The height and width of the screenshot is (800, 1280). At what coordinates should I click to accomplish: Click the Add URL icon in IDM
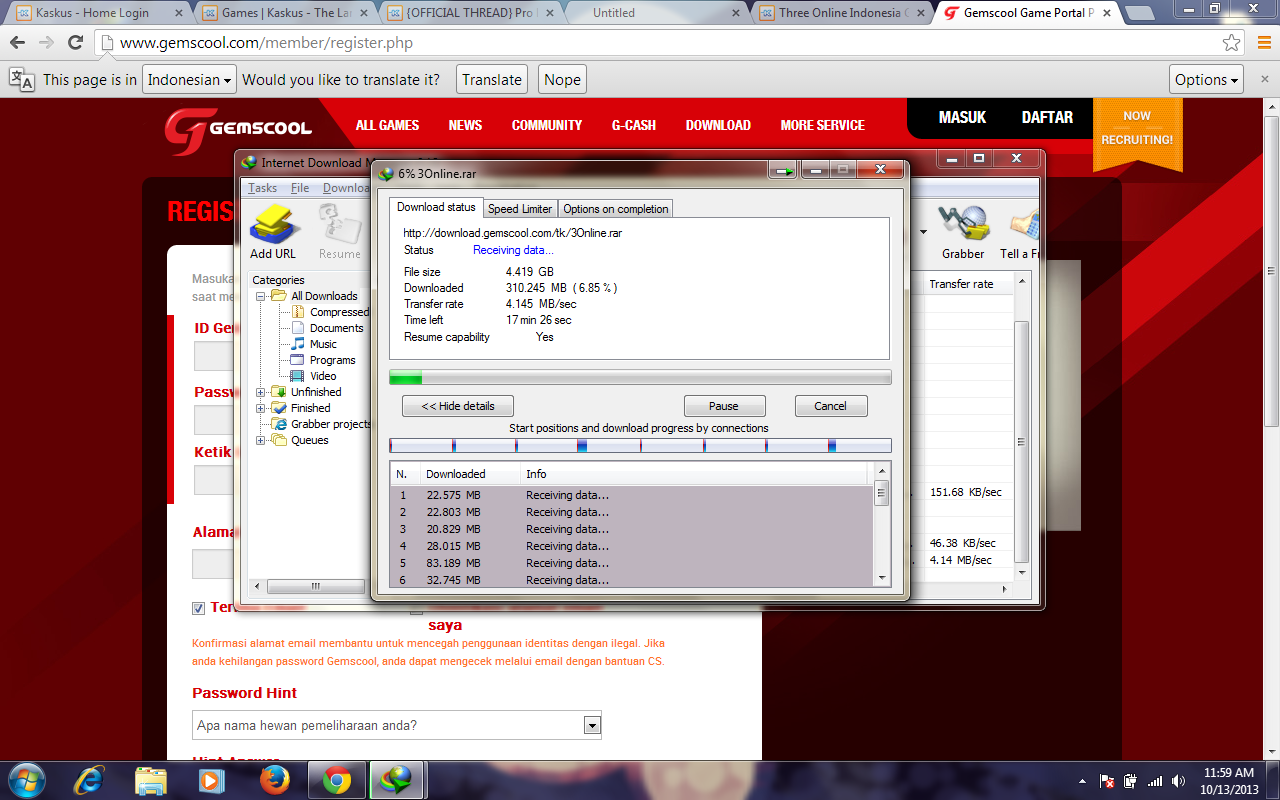click(x=273, y=224)
